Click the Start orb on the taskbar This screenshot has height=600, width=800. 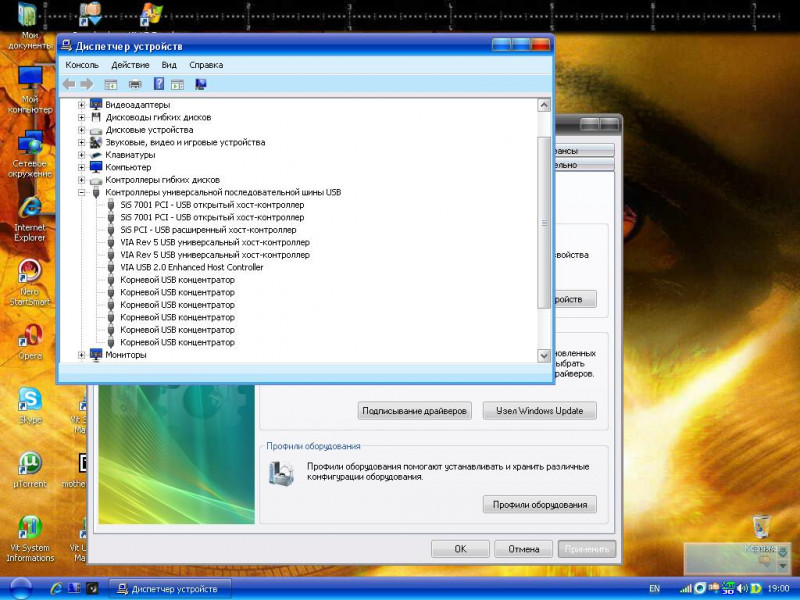click(x=20, y=588)
